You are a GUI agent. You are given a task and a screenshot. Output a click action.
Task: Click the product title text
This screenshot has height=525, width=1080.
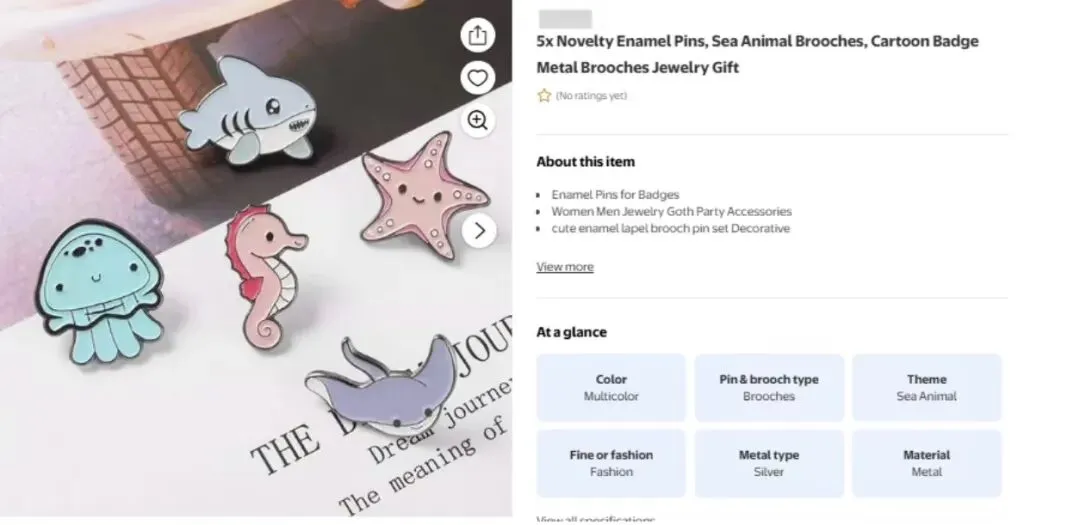757,54
